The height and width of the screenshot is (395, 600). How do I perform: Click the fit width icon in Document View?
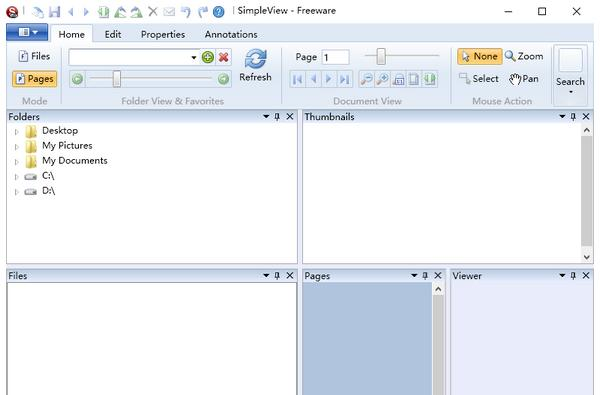pos(429,79)
